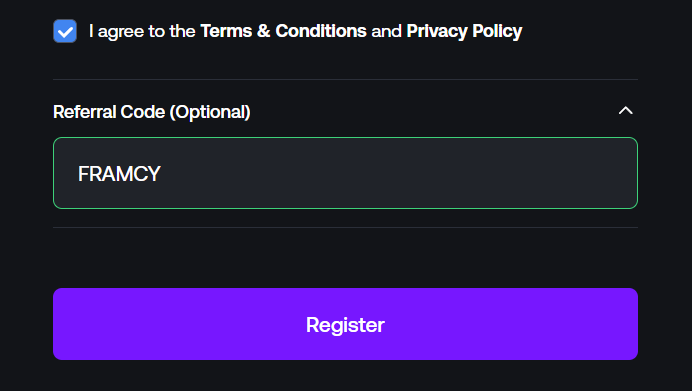
Task: Click the "(Optional)" text in the referral heading
Action: coord(210,112)
